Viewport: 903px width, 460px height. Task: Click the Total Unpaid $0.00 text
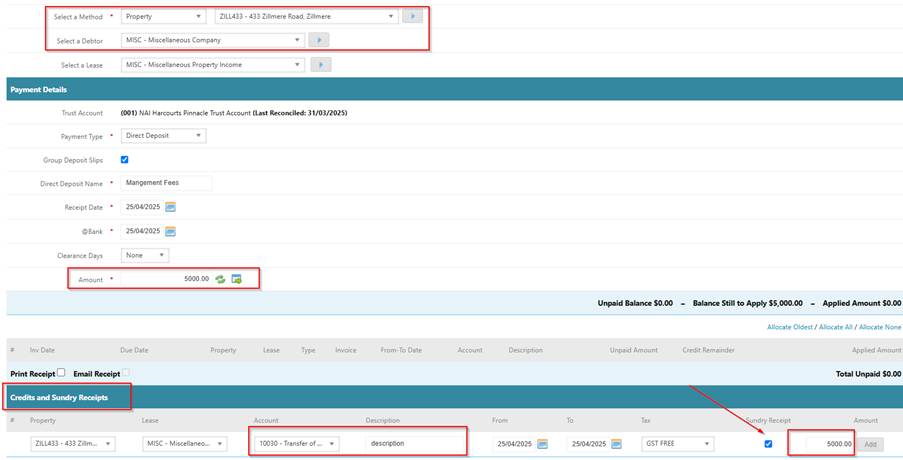tap(868, 374)
